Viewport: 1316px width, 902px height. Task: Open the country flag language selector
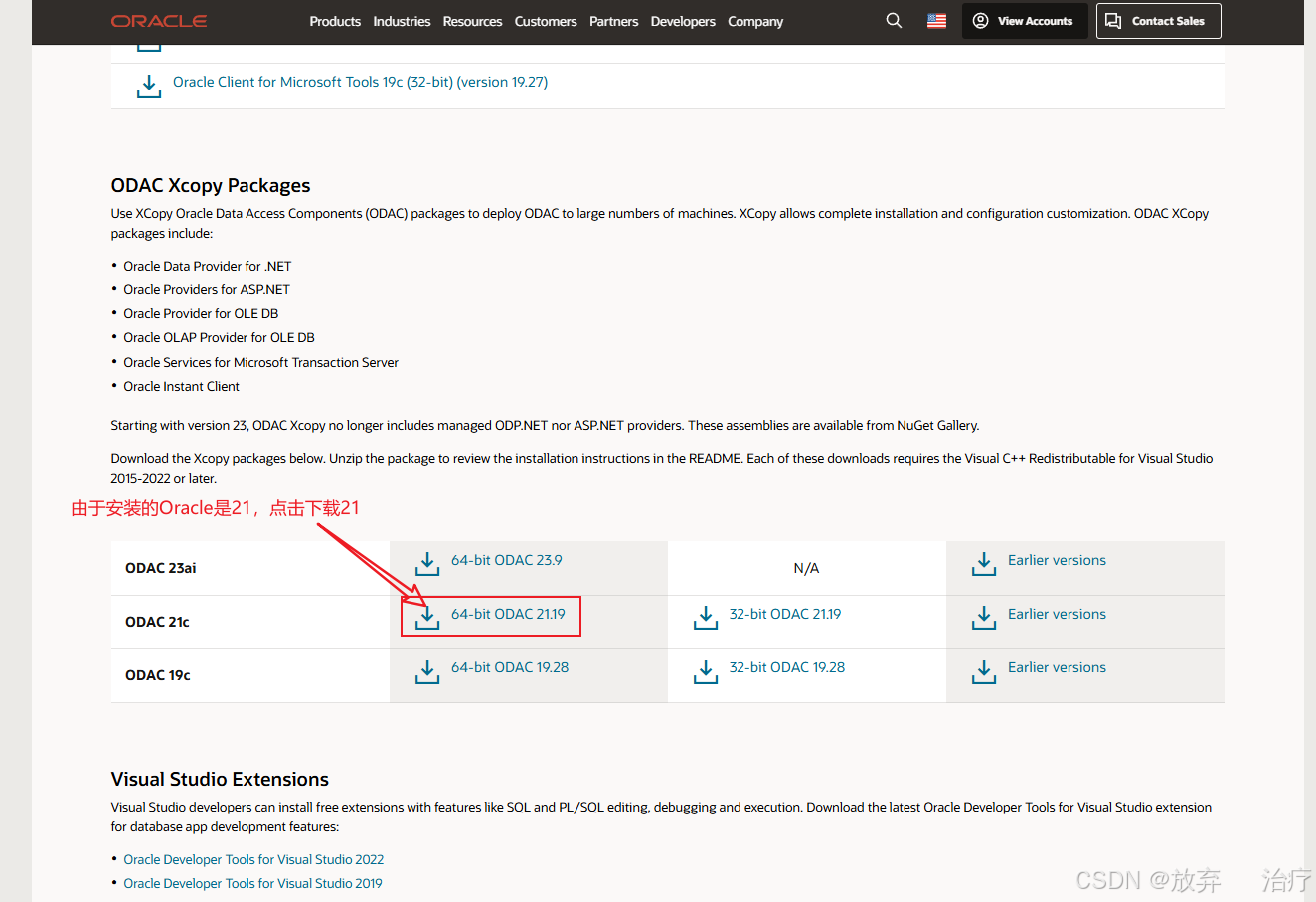coord(935,19)
